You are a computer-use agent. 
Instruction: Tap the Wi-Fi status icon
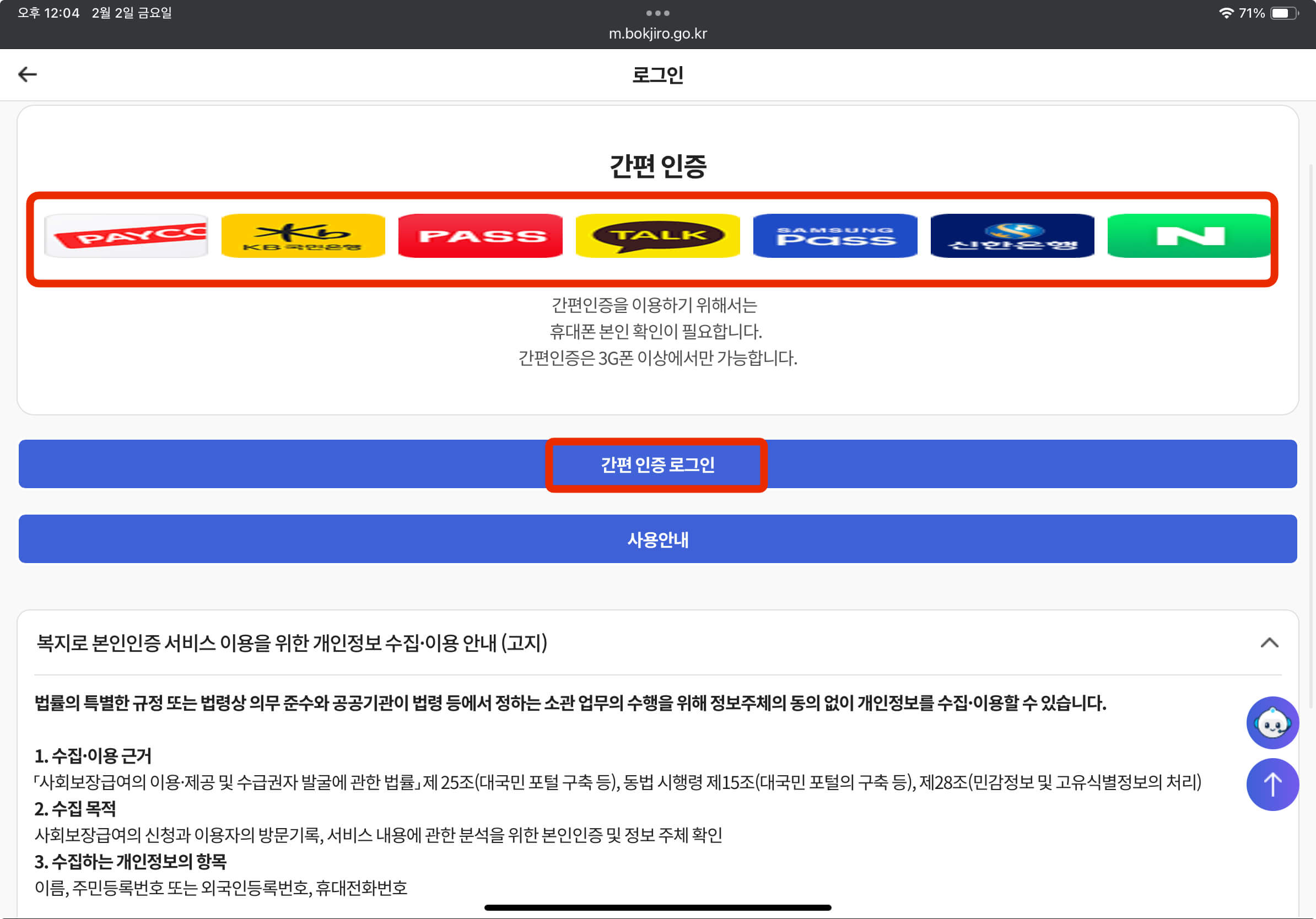point(1226,13)
